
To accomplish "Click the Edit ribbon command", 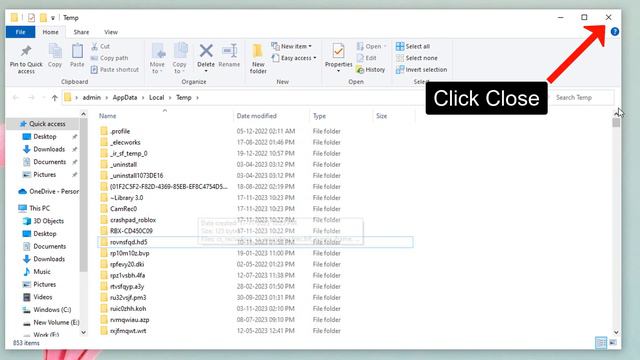I will pos(367,58).
